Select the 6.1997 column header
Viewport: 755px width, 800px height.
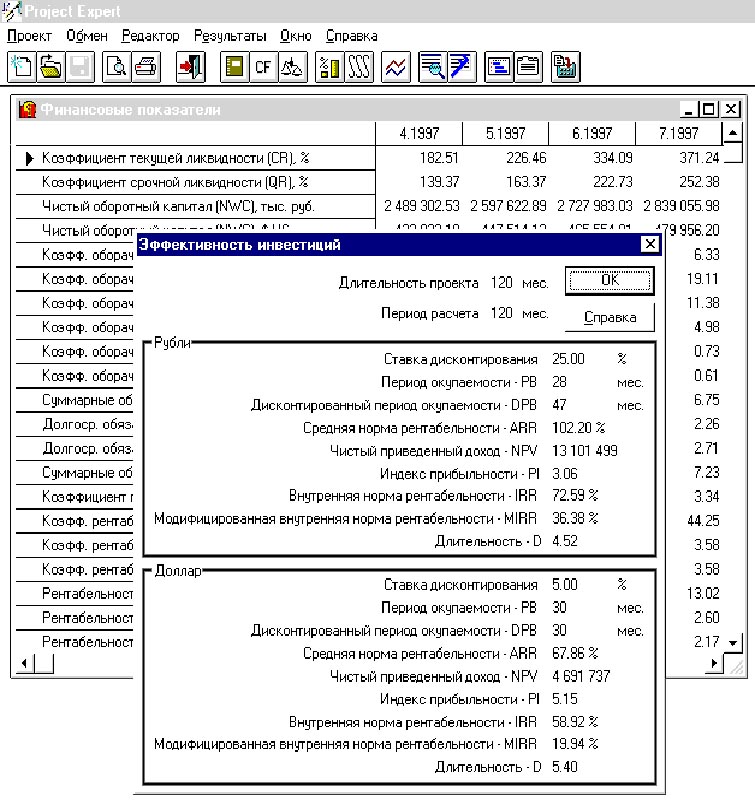pos(592,134)
